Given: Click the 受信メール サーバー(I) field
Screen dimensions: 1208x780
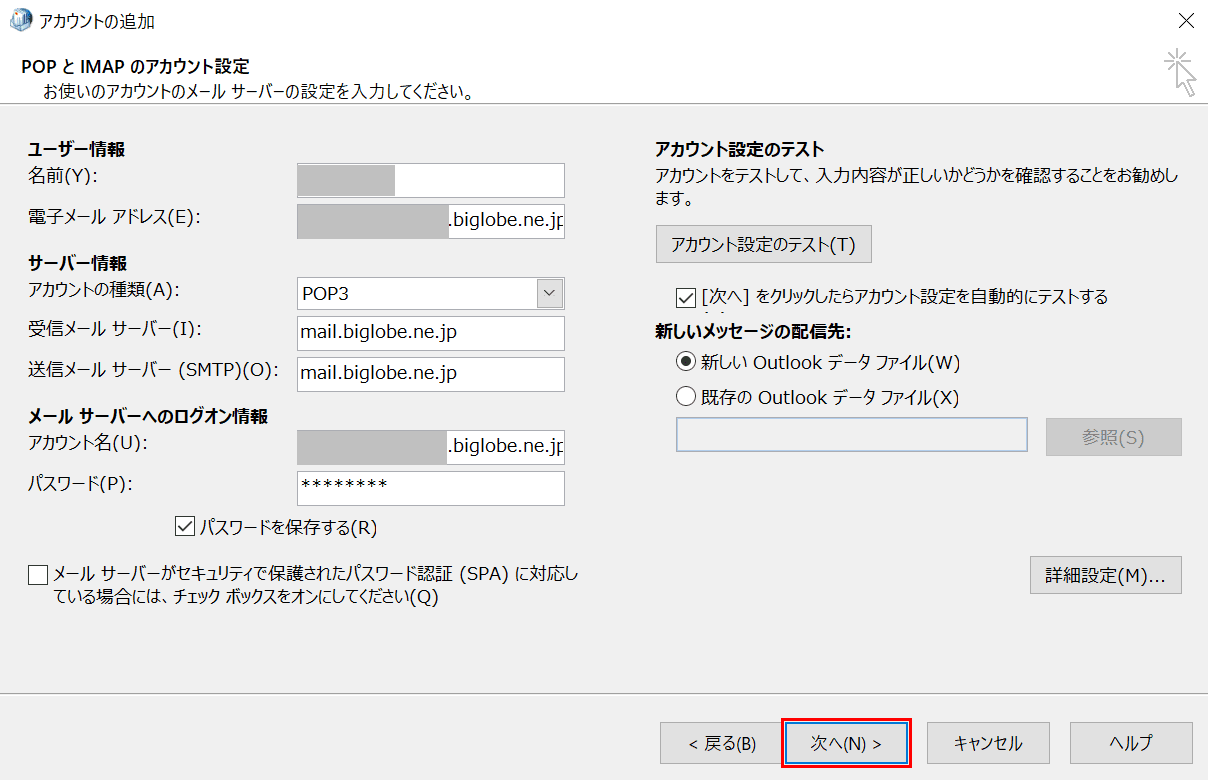Looking at the screenshot, I should tap(431, 333).
